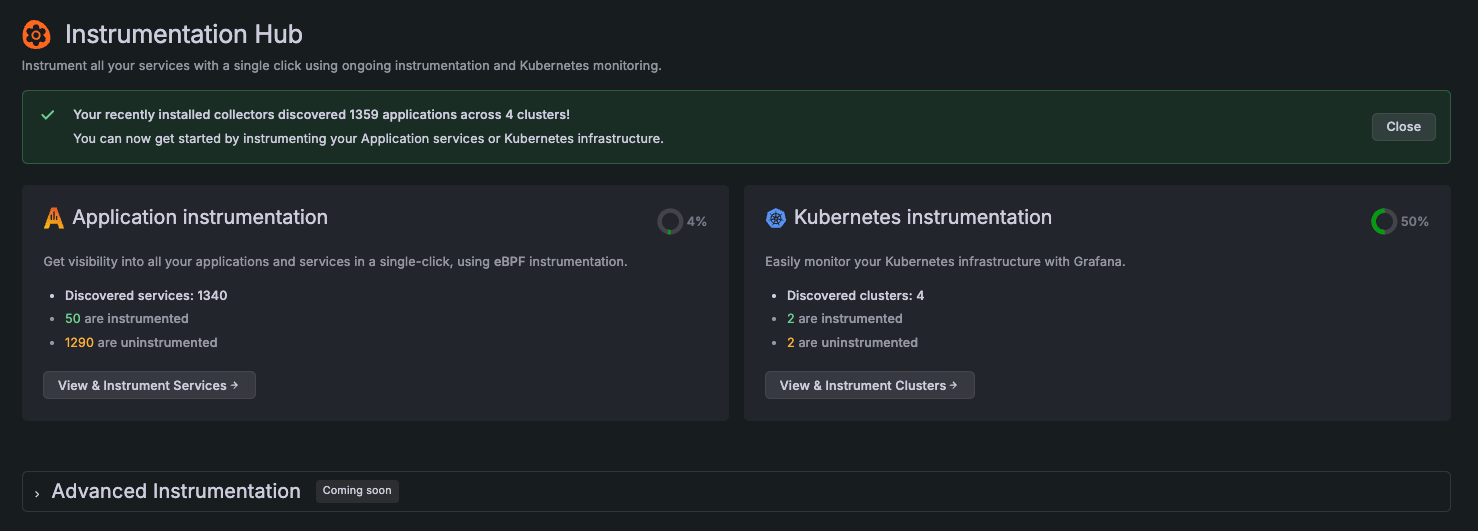This screenshot has width=1478, height=531.
Task: Expand the Advanced Instrumentation chevron
Action: (37, 493)
